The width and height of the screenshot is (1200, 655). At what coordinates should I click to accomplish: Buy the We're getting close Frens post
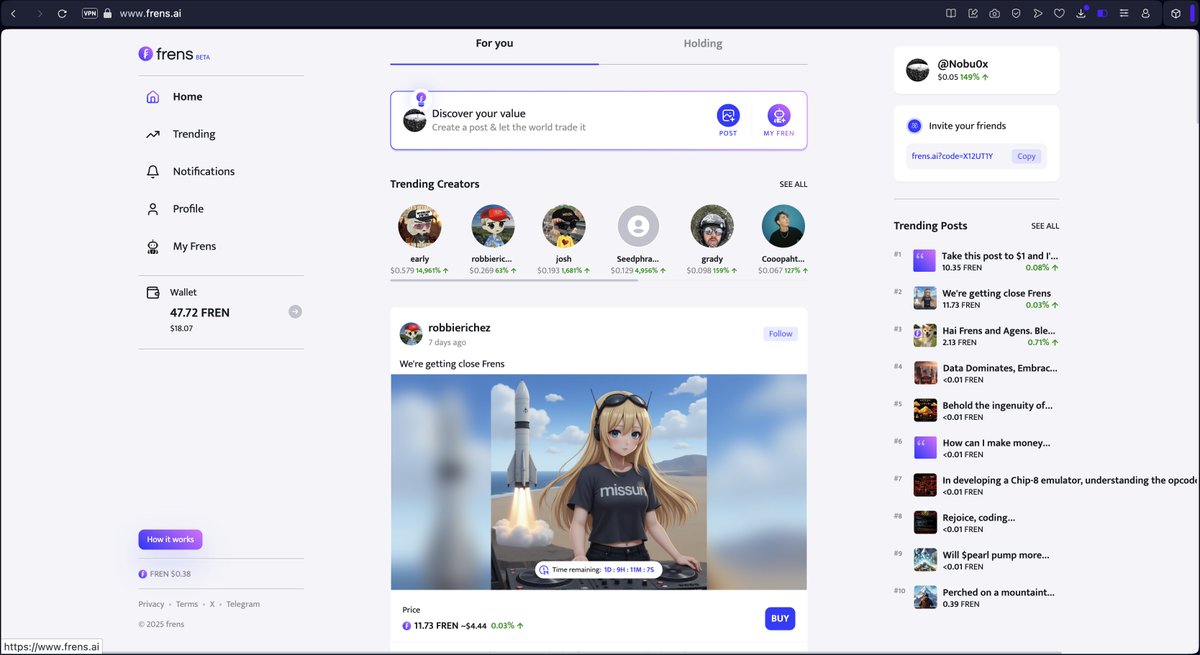click(780, 619)
